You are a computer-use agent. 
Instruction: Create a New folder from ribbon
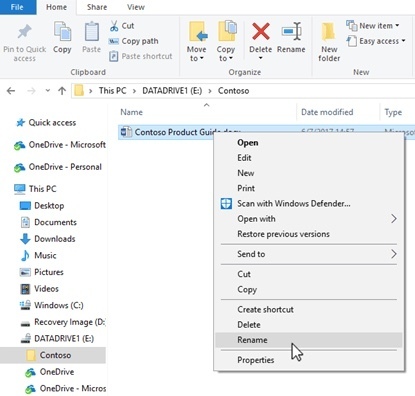pyautogui.click(x=329, y=42)
